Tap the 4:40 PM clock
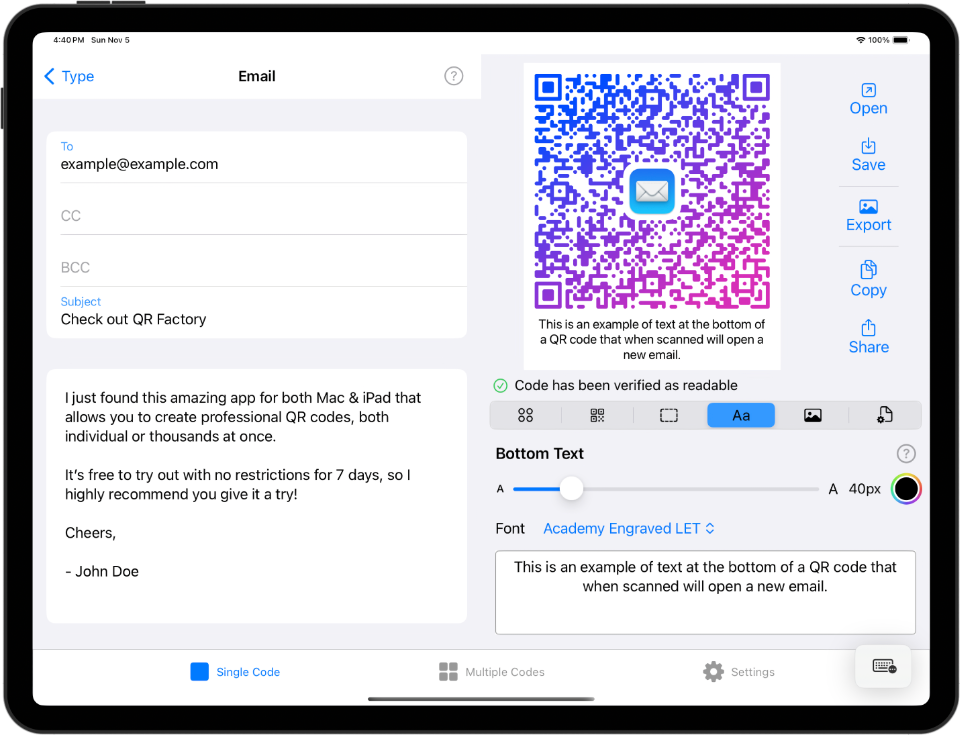 69,40
